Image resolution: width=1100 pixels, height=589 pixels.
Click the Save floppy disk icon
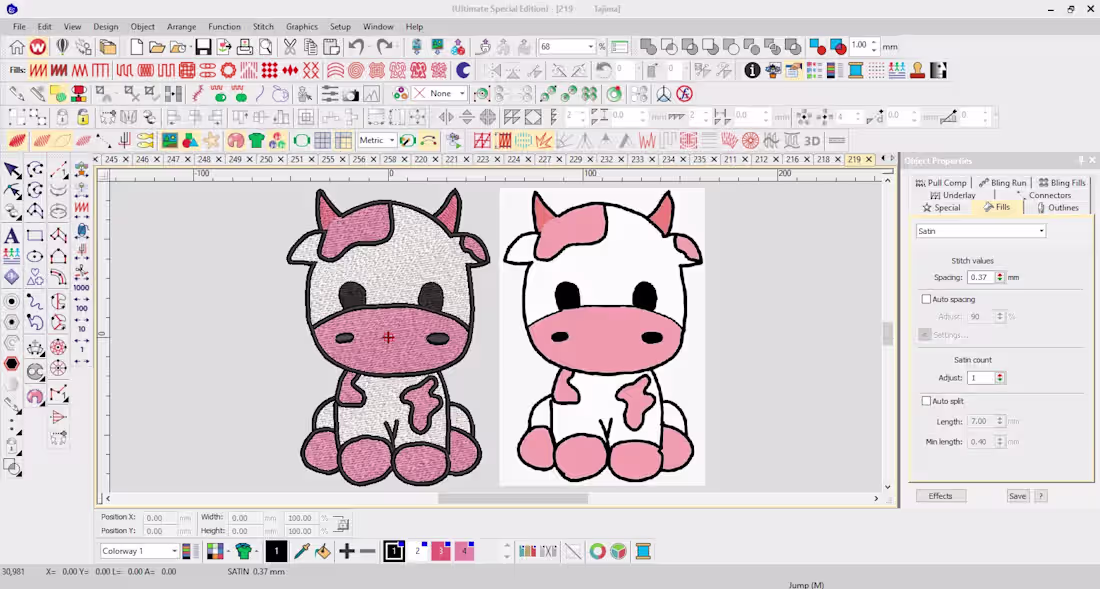pyautogui.click(x=203, y=47)
